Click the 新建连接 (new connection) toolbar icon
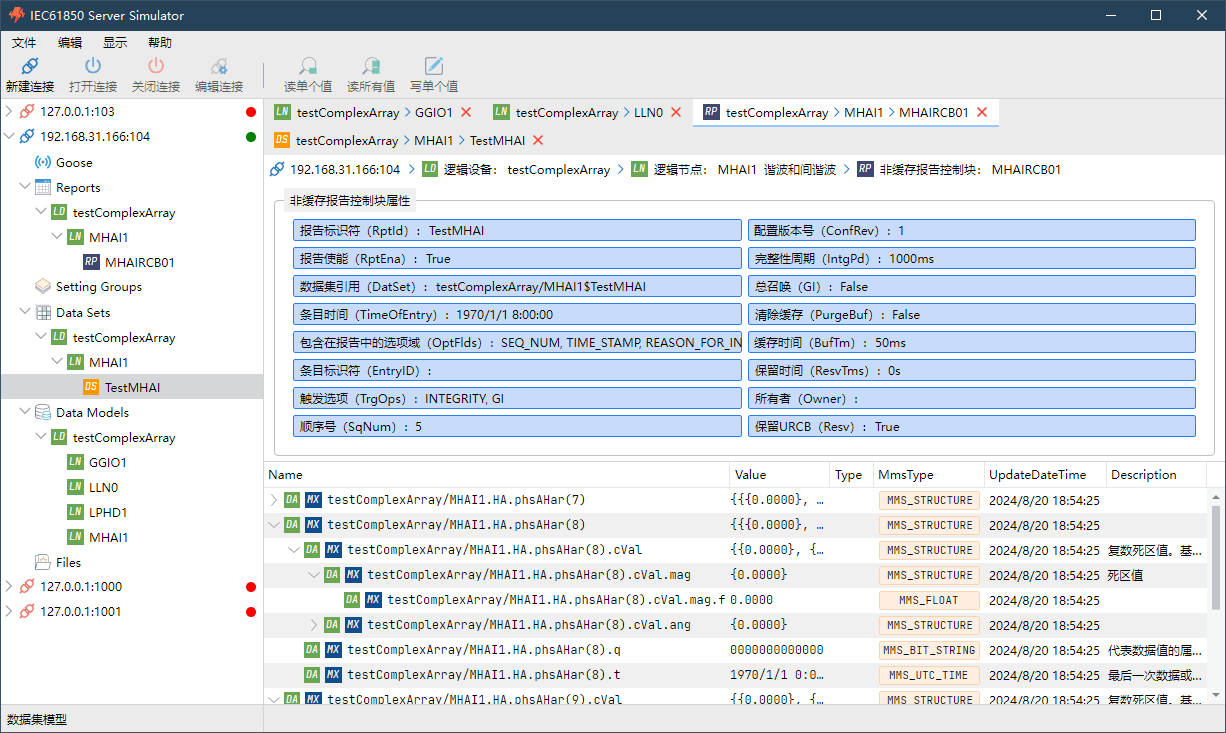The image size is (1226, 733). click(x=29, y=67)
